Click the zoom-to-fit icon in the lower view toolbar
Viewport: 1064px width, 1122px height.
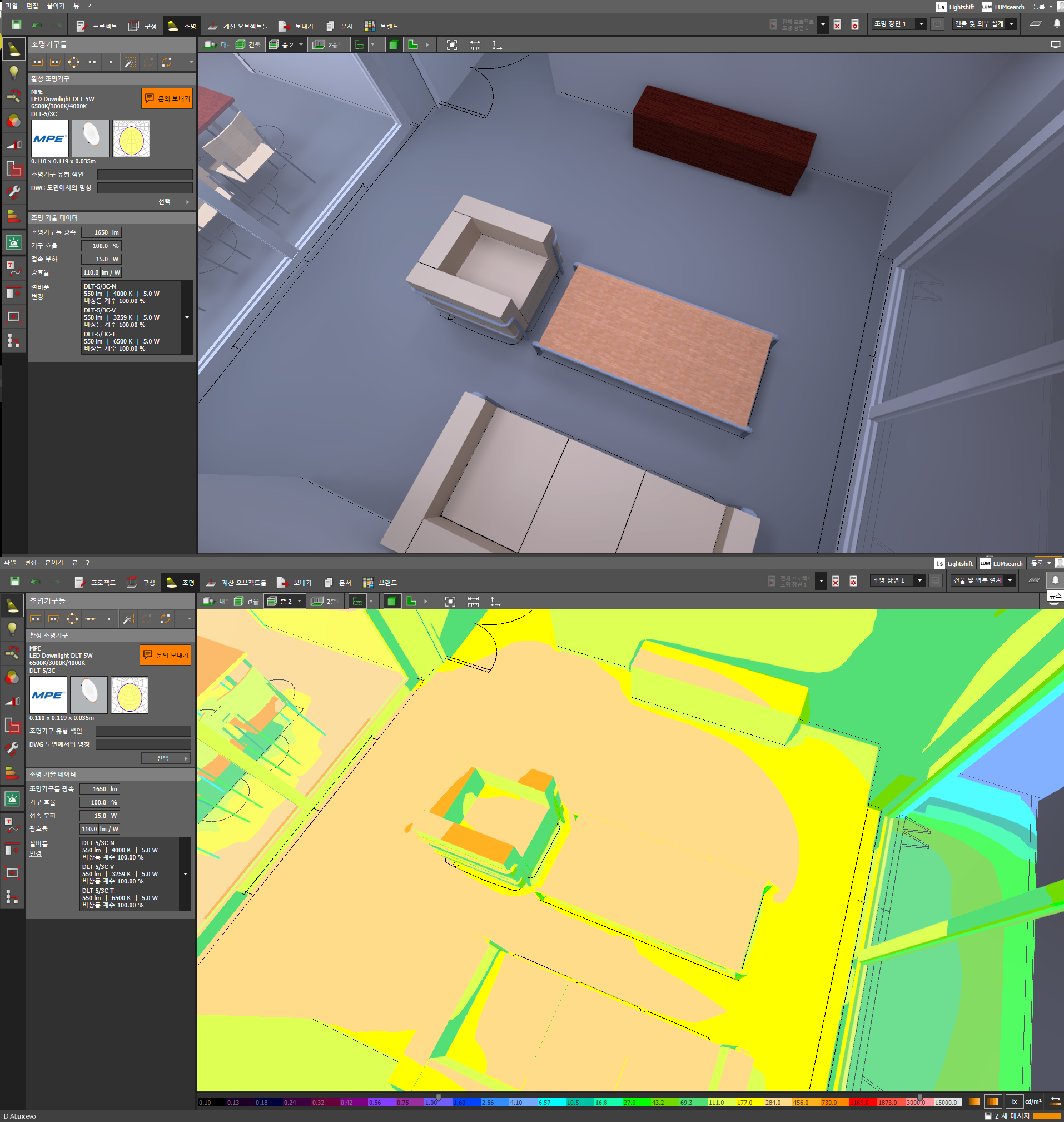point(450,601)
